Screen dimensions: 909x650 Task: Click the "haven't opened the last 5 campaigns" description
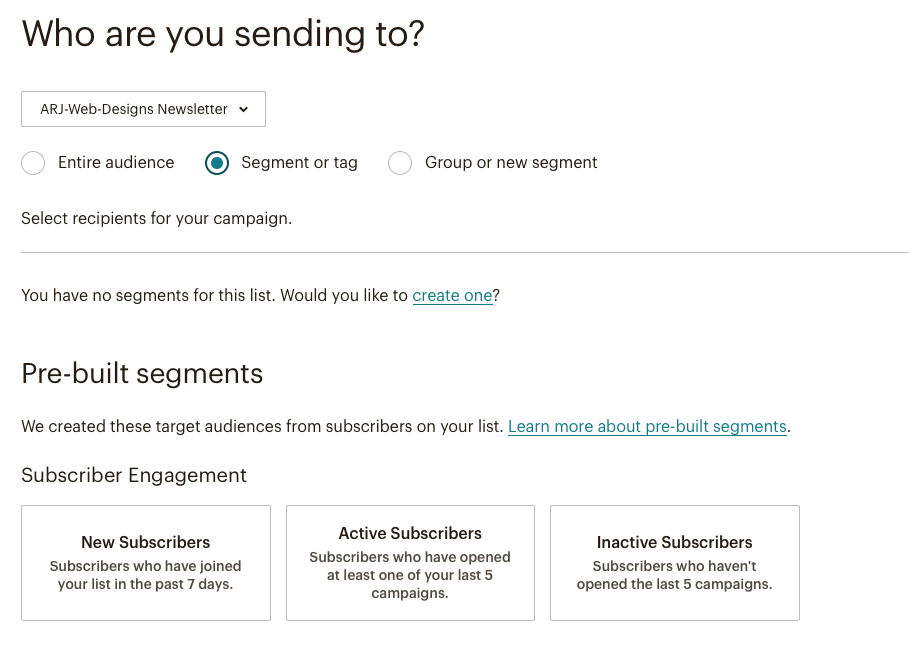(674, 575)
